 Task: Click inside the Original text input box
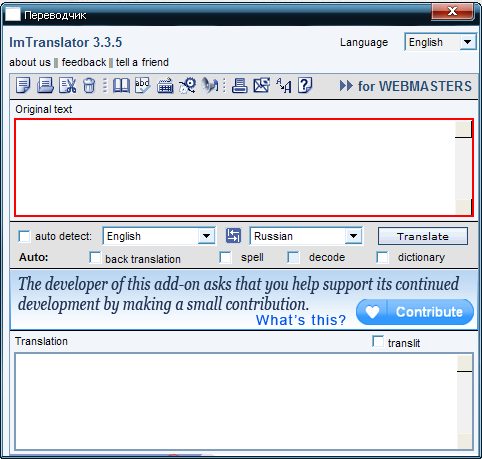pos(235,167)
